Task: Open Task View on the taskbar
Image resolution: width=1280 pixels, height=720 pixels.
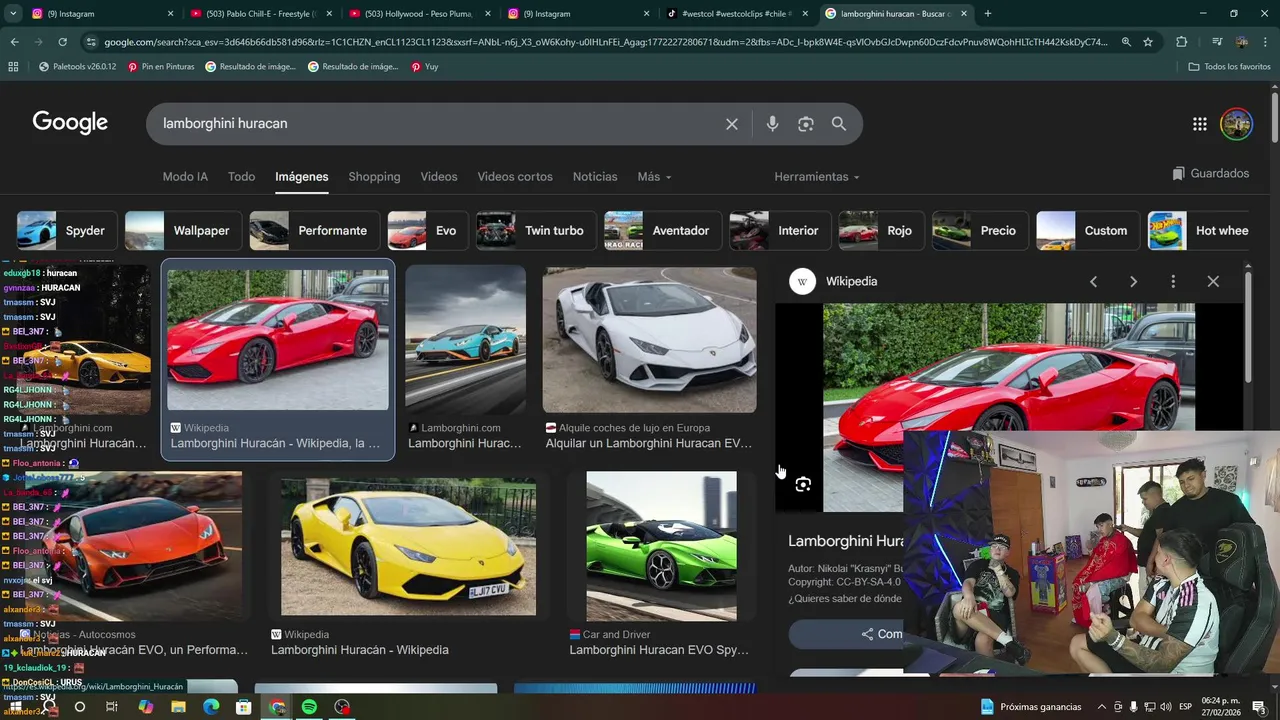Action: point(112,707)
